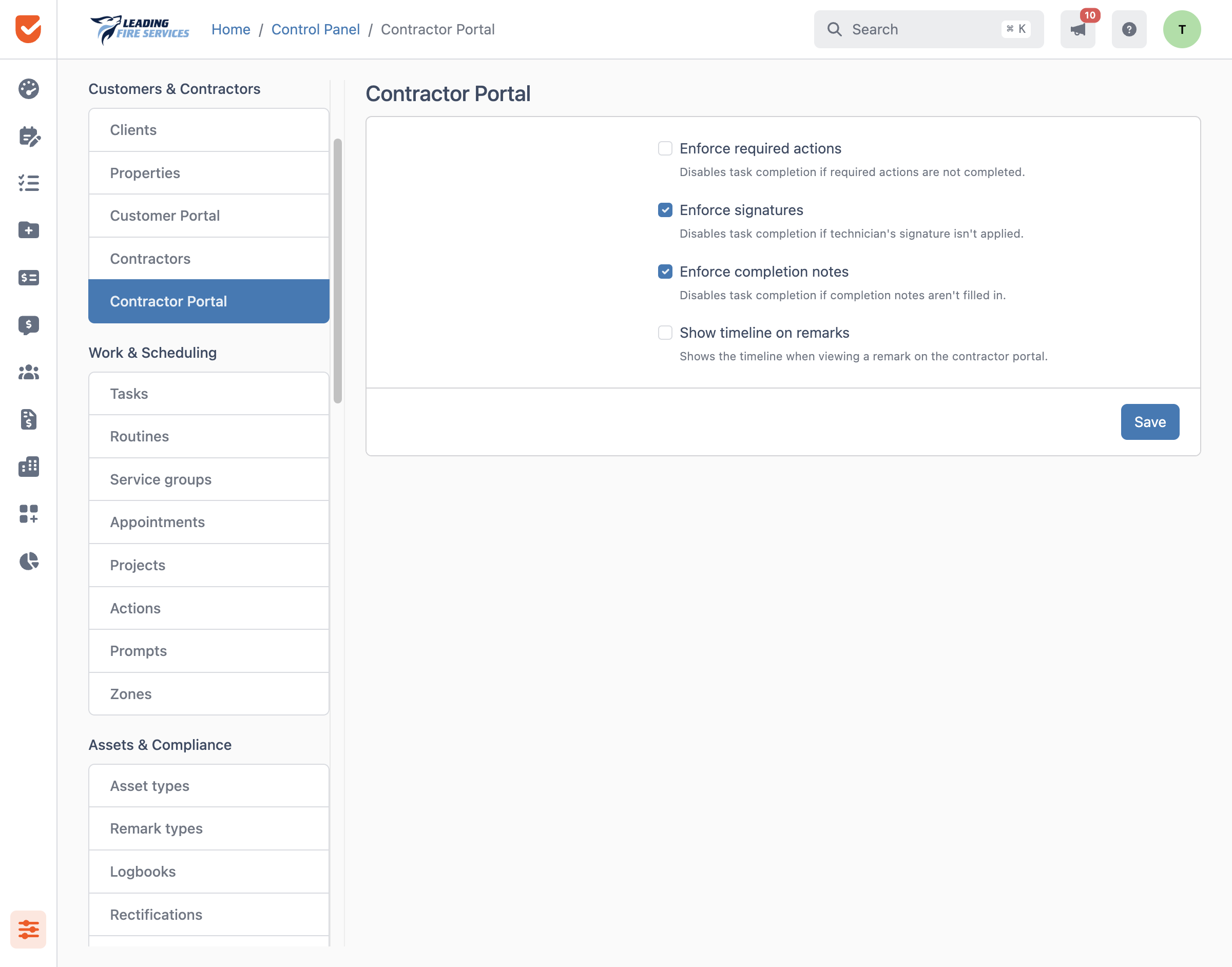Viewport: 1232px width, 967px height.
Task: Click the 'Enforce required actions' label text
Action: (760, 148)
